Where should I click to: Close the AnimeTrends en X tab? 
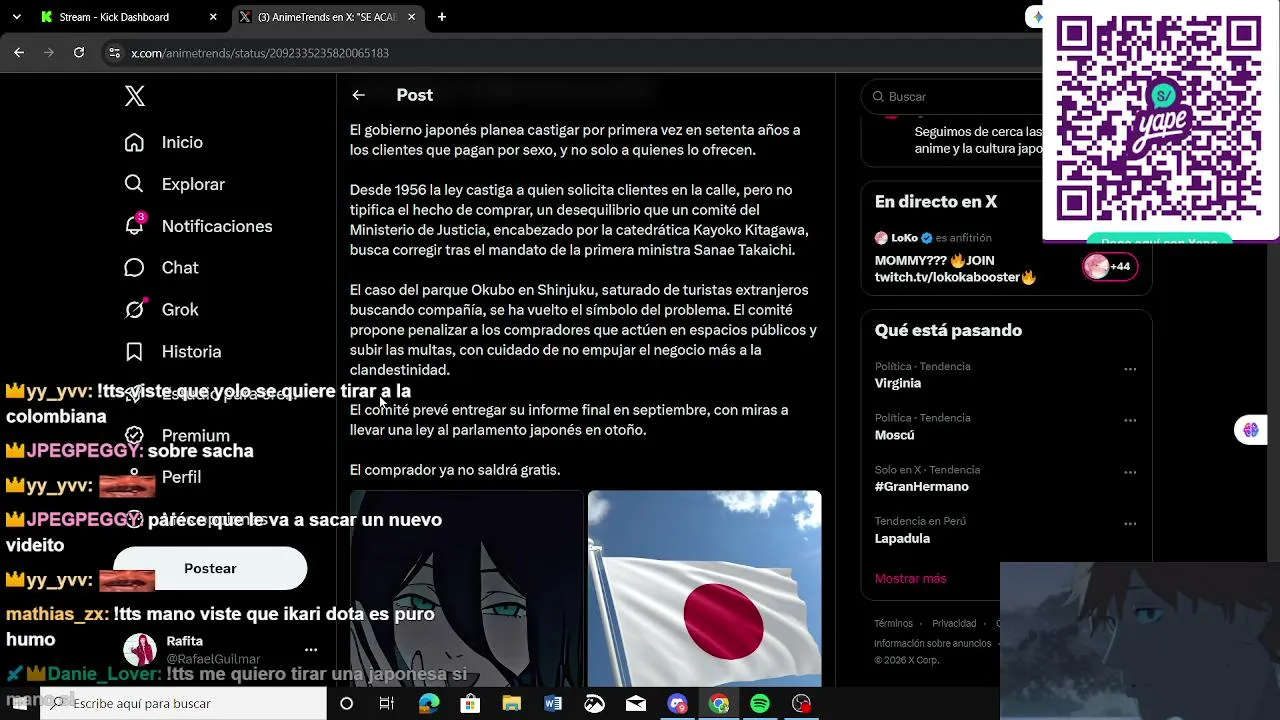pyautogui.click(x=412, y=17)
